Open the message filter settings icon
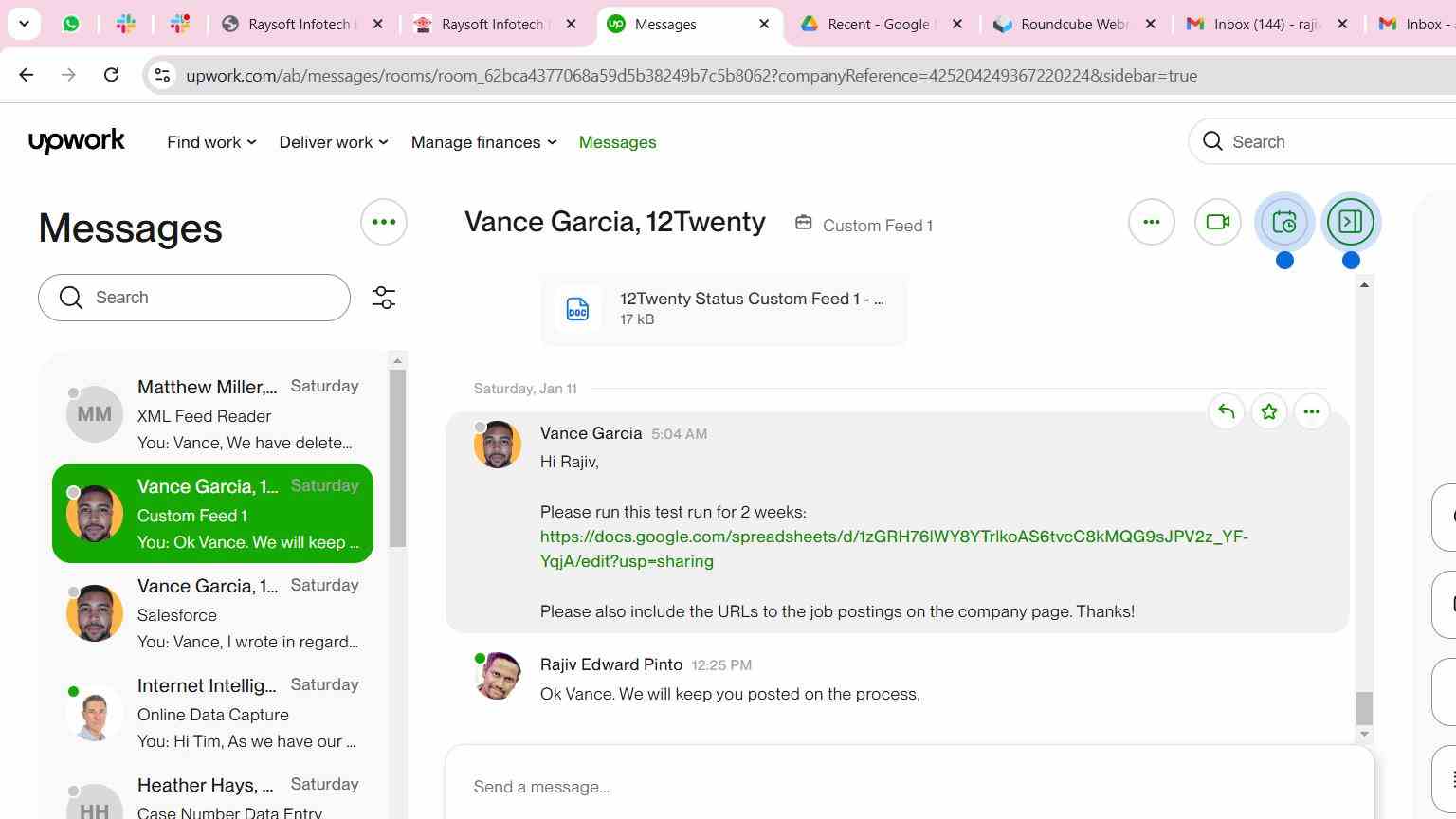1456x819 pixels. click(x=384, y=298)
